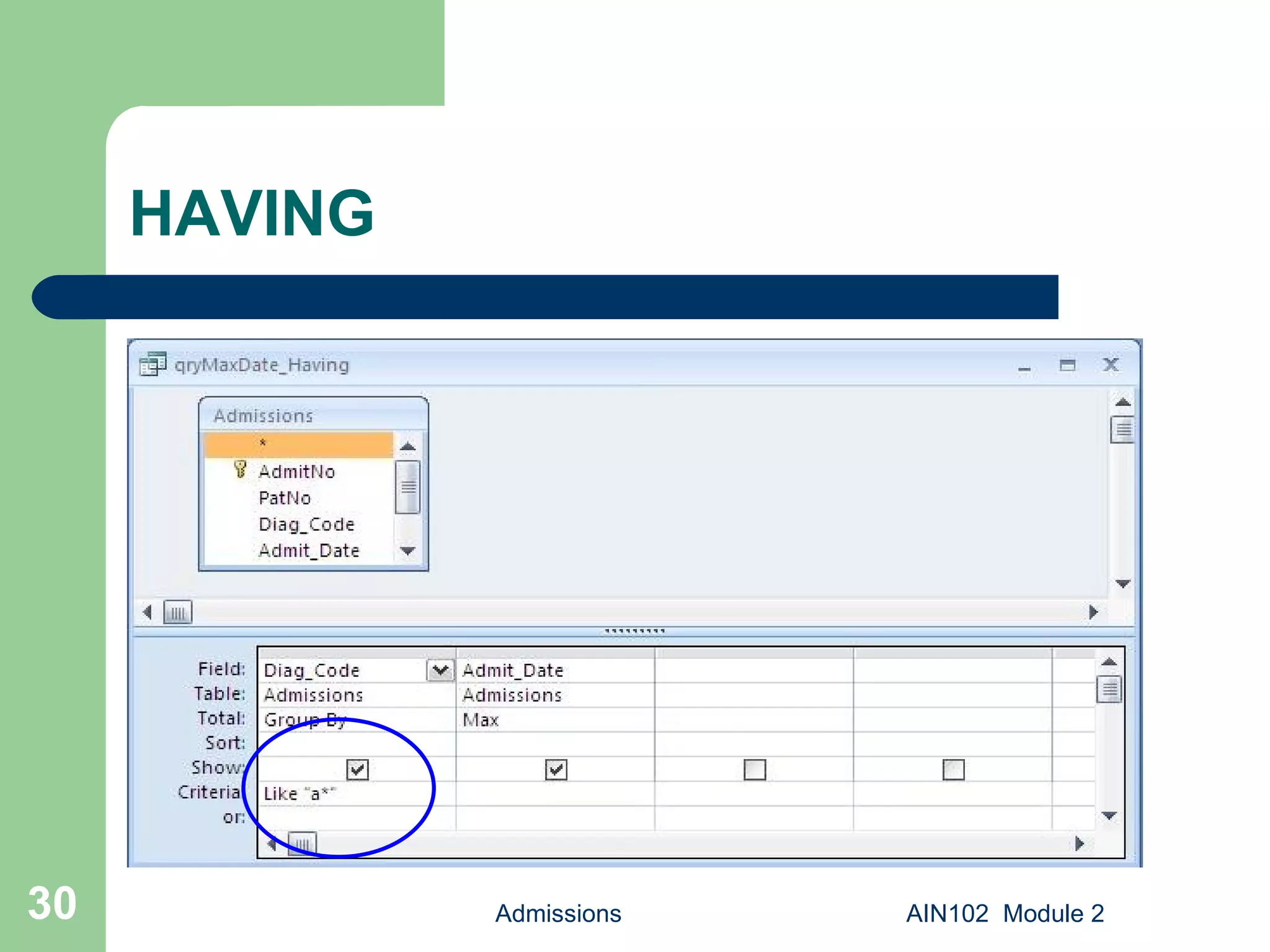The width and height of the screenshot is (1270, 952).
Task: Click the primary key icon next to AdmitNo
Action: [240, 469]
